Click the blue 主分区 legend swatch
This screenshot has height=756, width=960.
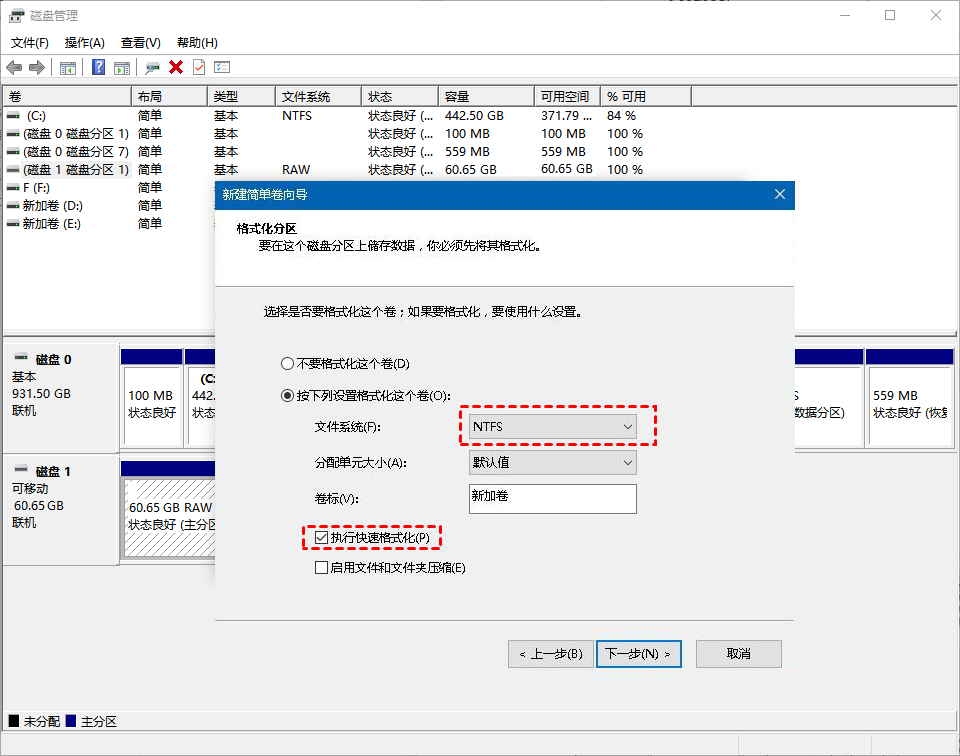[71, 720]
